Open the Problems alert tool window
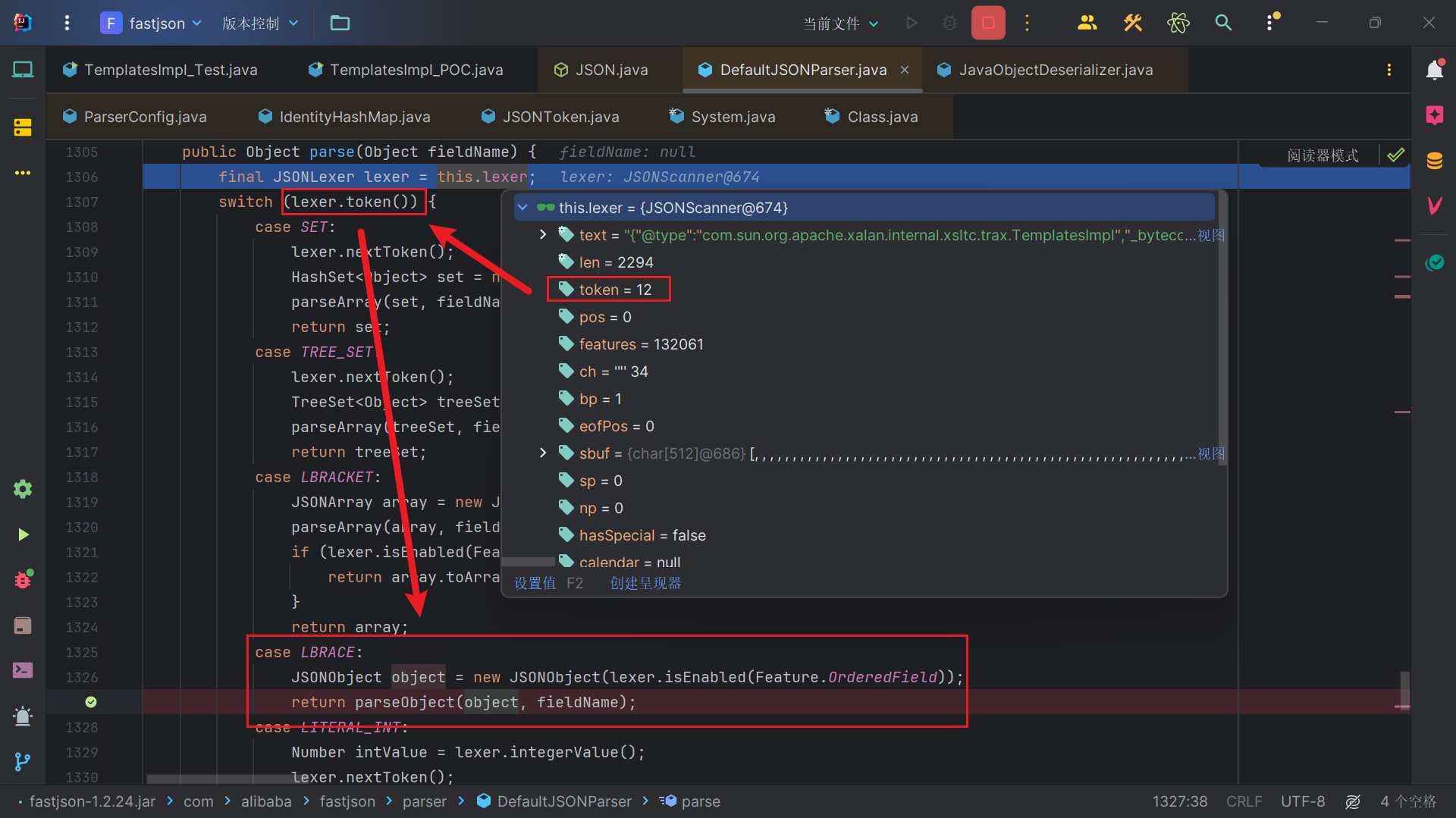Screen dimensions: 1456x818 point(23,716)
